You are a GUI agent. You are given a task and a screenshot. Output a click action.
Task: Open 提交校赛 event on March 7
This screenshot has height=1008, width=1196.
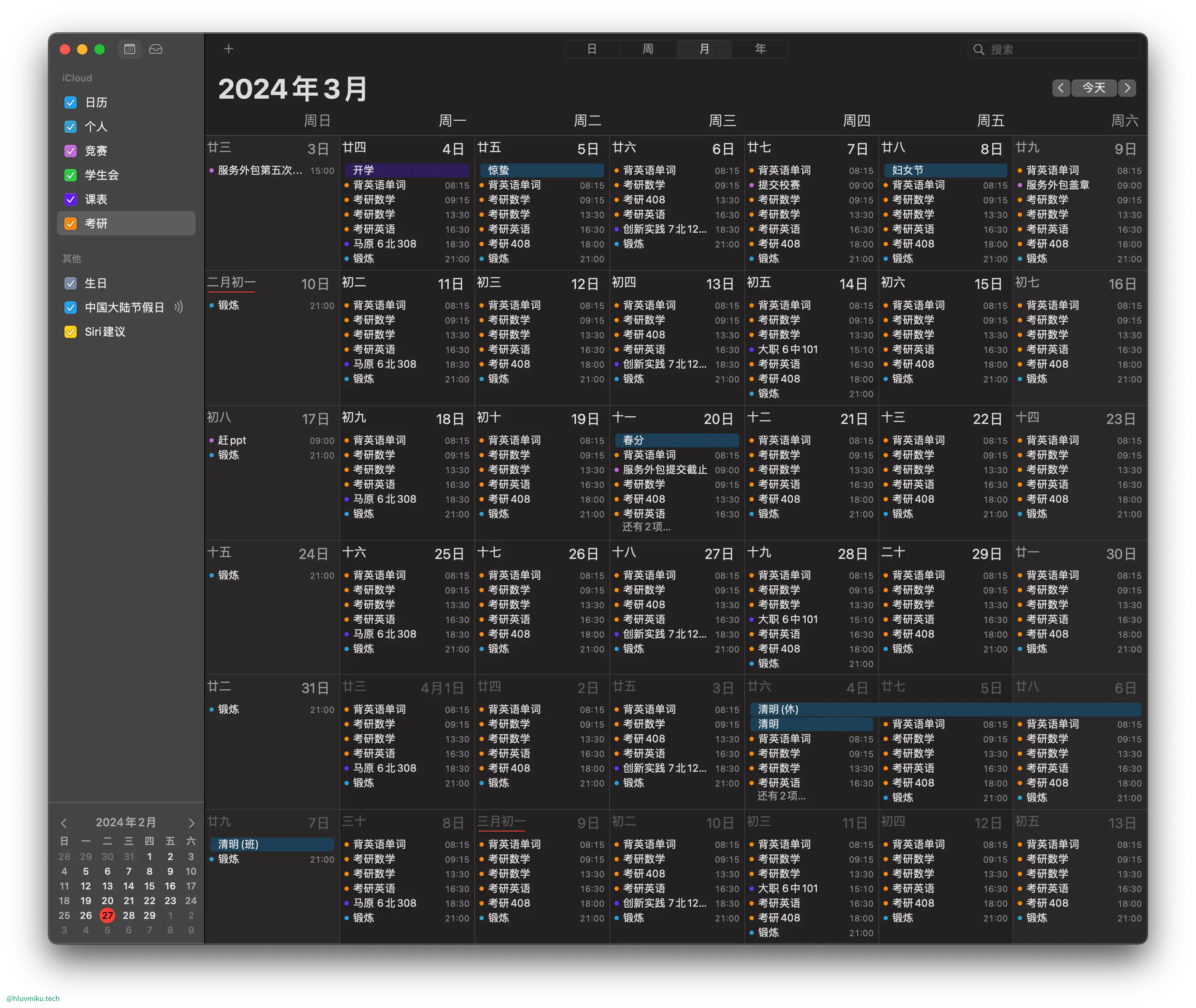[811, 185]
